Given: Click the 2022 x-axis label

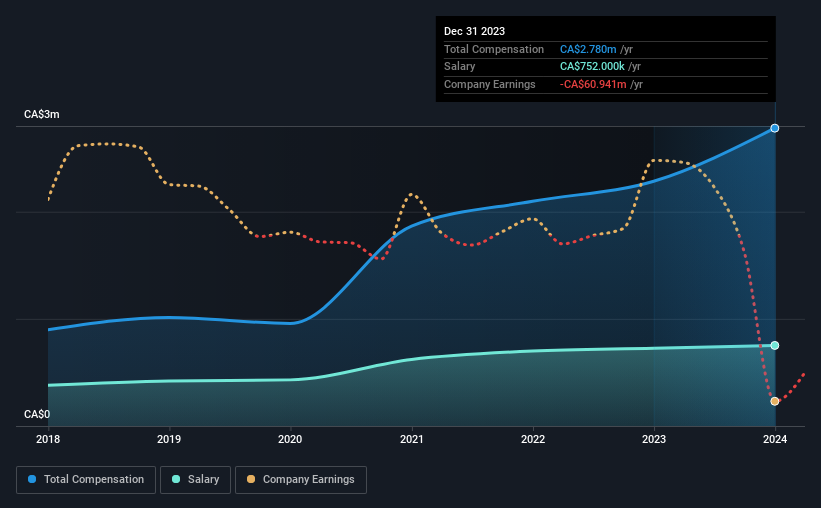Looking at the screenshot, I should 533,439.
